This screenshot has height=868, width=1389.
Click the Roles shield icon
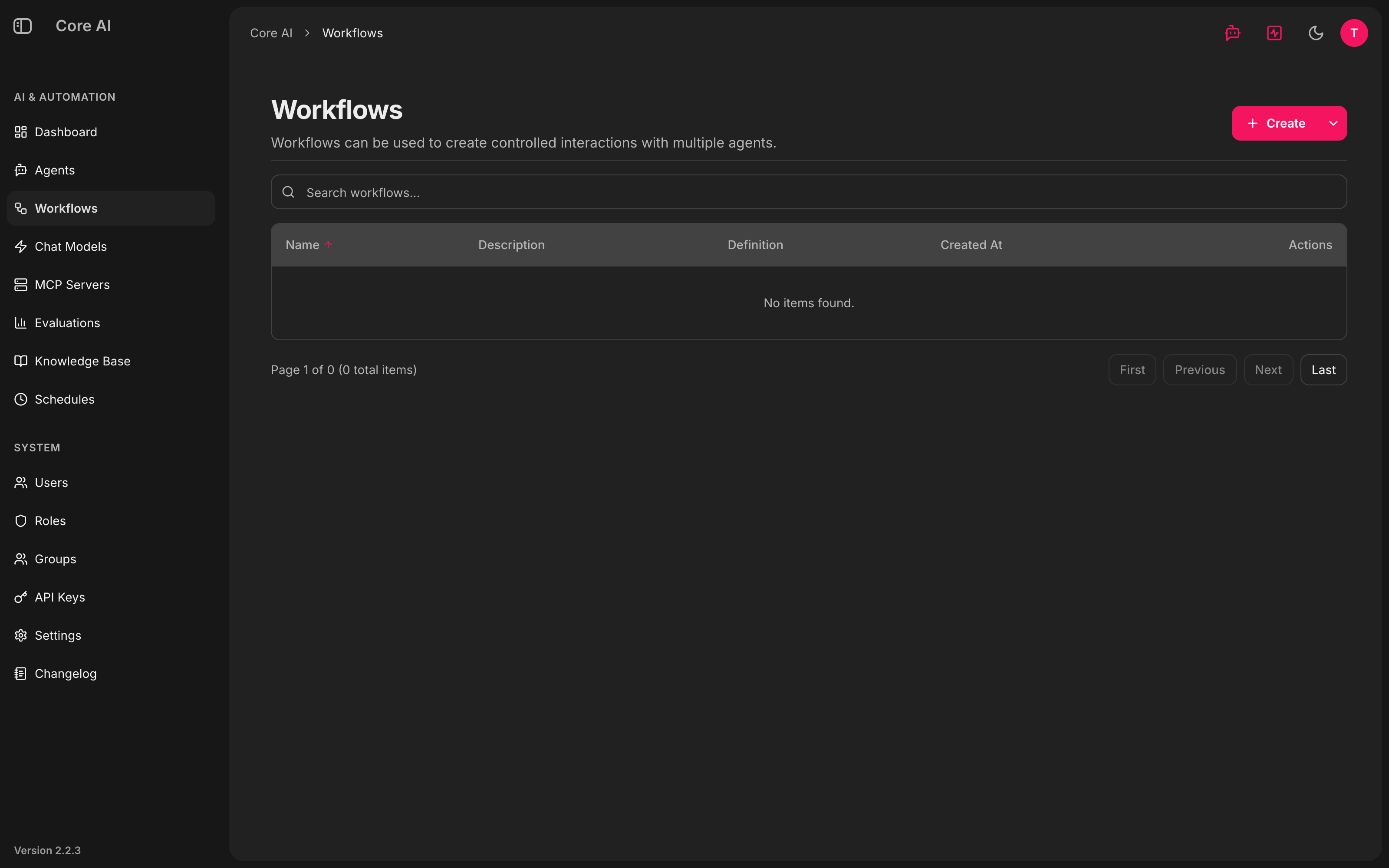[21, 521]
